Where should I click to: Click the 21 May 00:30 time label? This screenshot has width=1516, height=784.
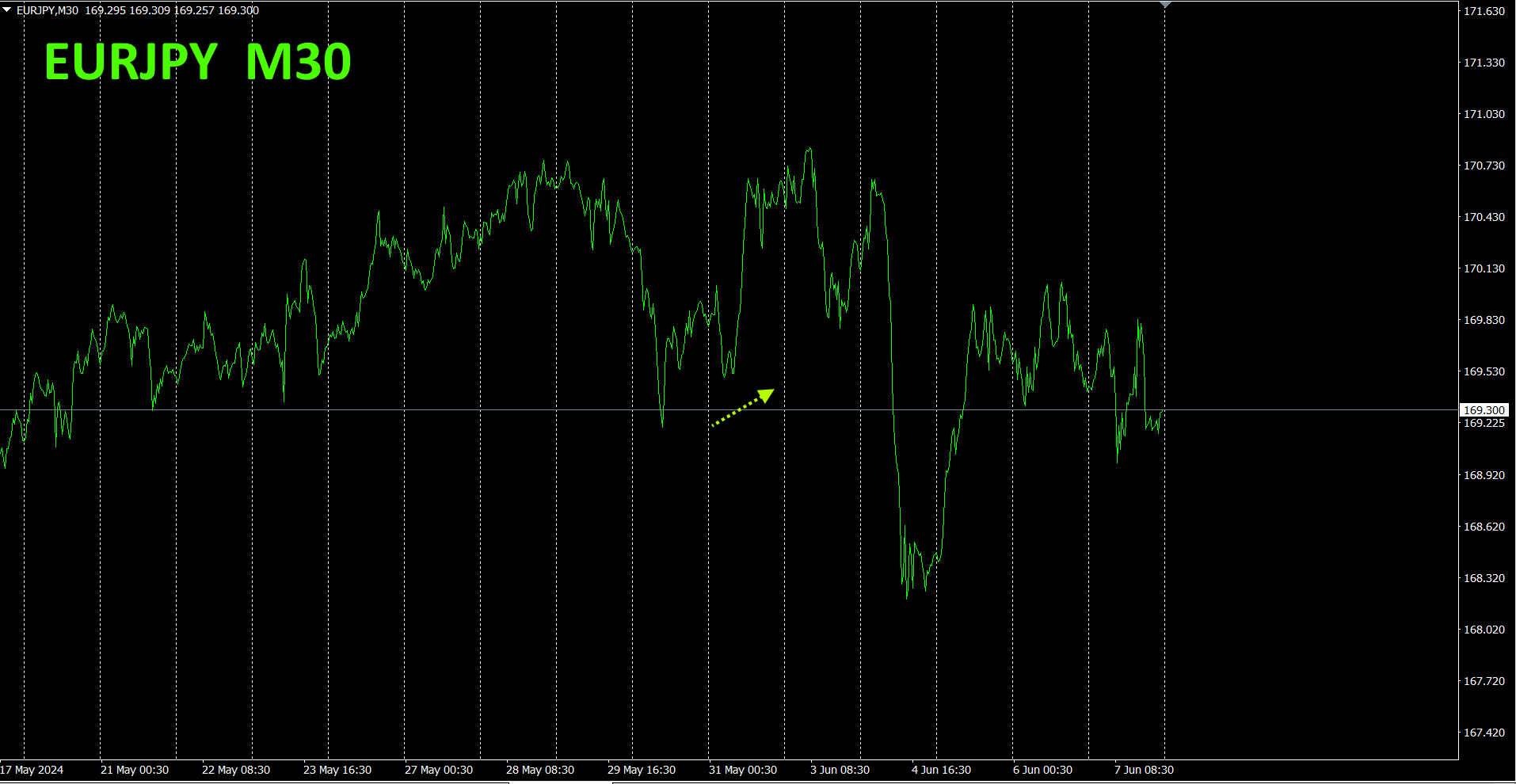click(135, 770)
